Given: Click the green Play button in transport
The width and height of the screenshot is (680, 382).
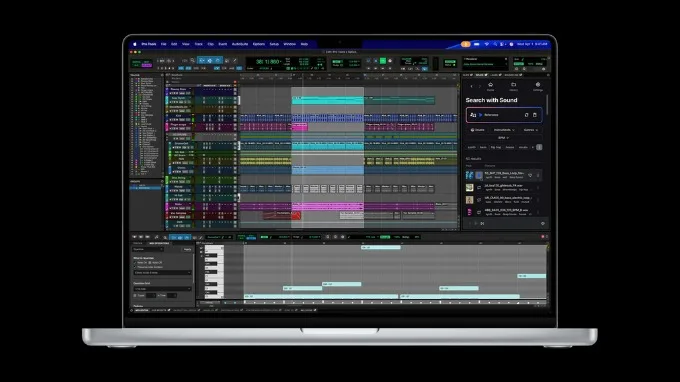Looking at the screenshot, I should tap(383, 61).
